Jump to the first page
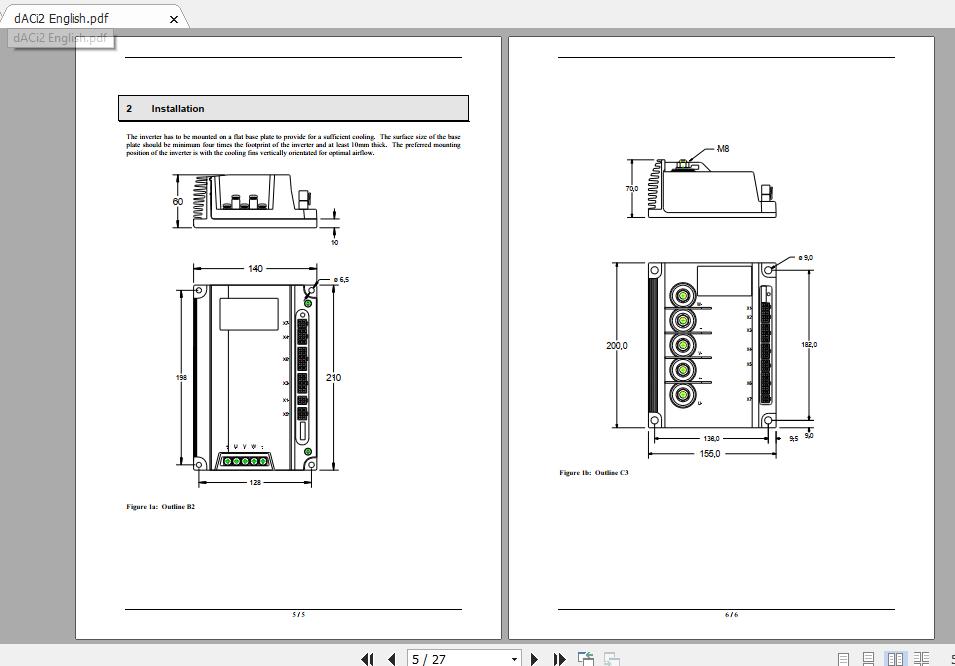The width and height of the screenshot is (955, 666). tap(368, 659)
